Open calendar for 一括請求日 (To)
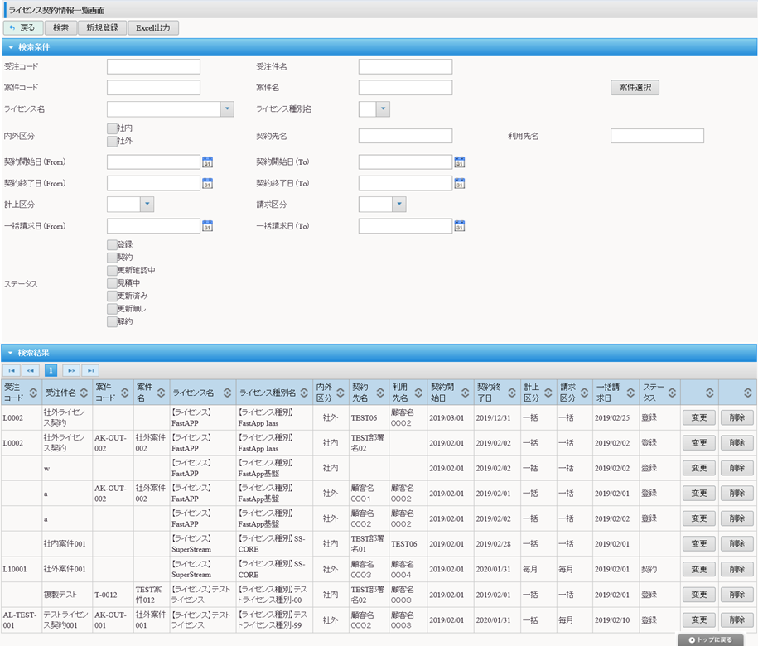 click(x=459, y=226)
